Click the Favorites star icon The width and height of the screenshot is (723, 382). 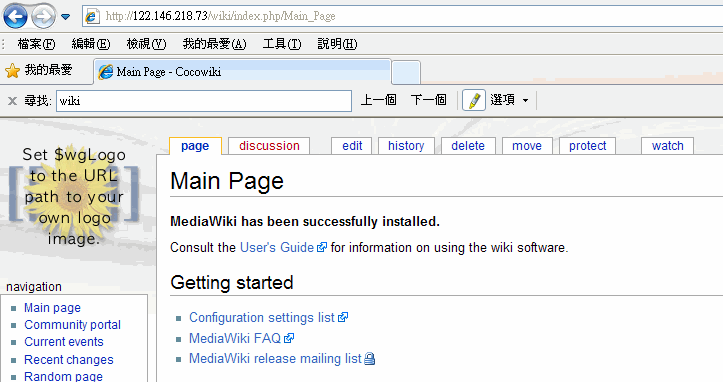point(12,71)
